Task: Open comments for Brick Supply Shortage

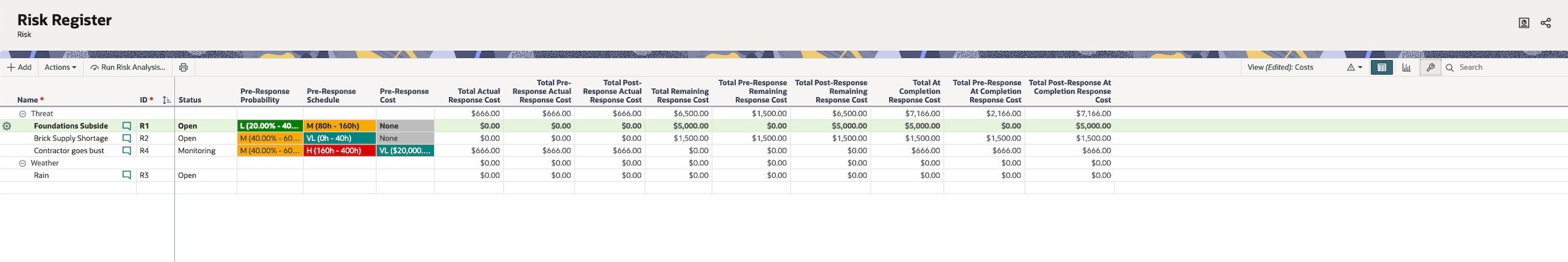Action: pos(127,139)
